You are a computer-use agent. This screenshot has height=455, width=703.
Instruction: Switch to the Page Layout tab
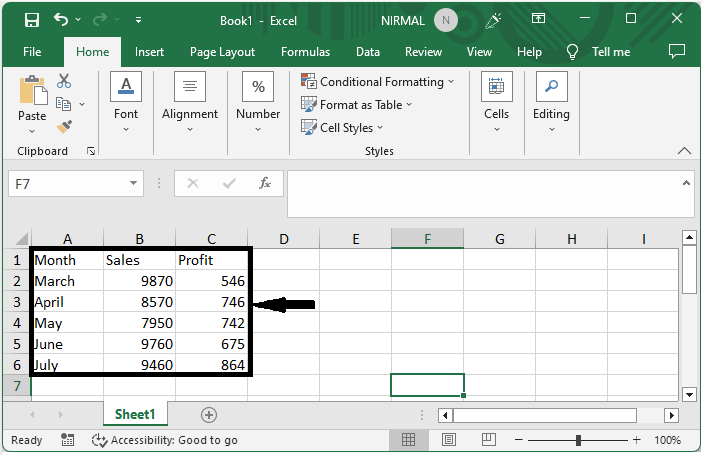click(x=222, y=52)
